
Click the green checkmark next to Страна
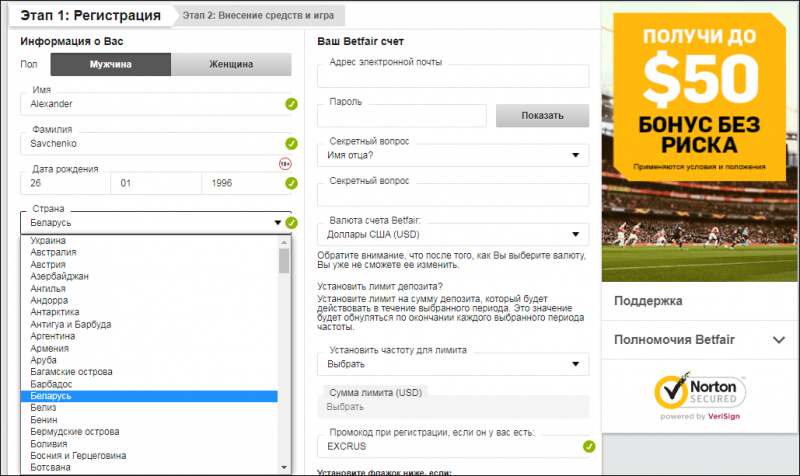click(x=291, y=223)
